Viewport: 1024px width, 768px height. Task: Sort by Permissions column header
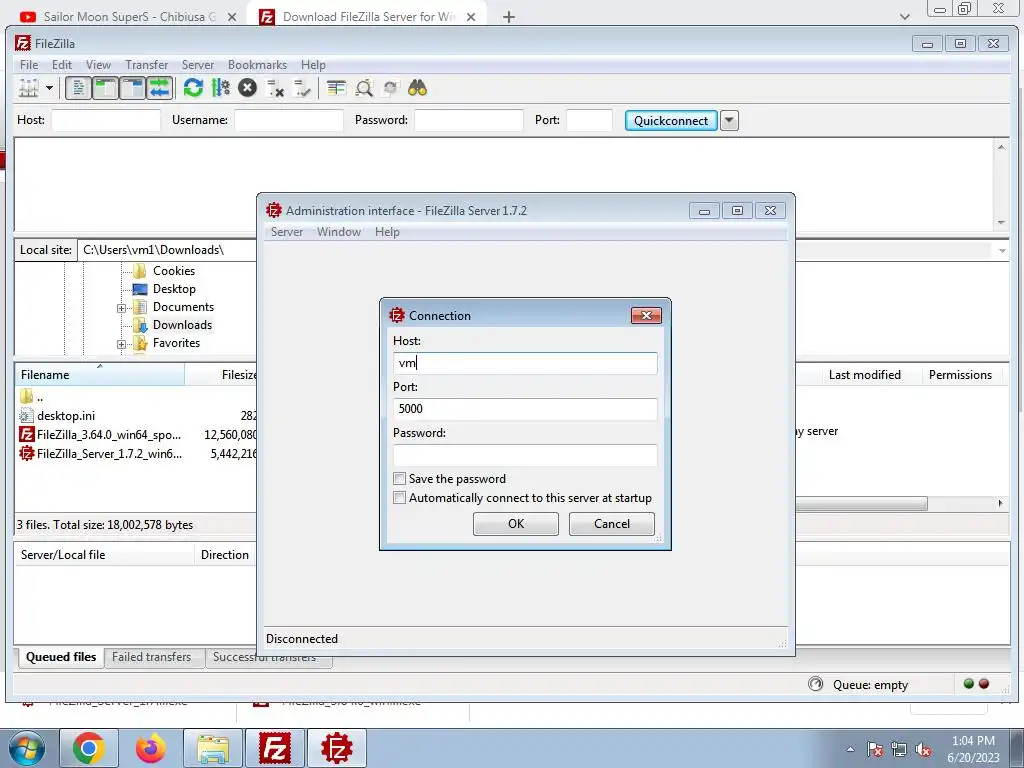pyautogui.click(x=960, y=375)
